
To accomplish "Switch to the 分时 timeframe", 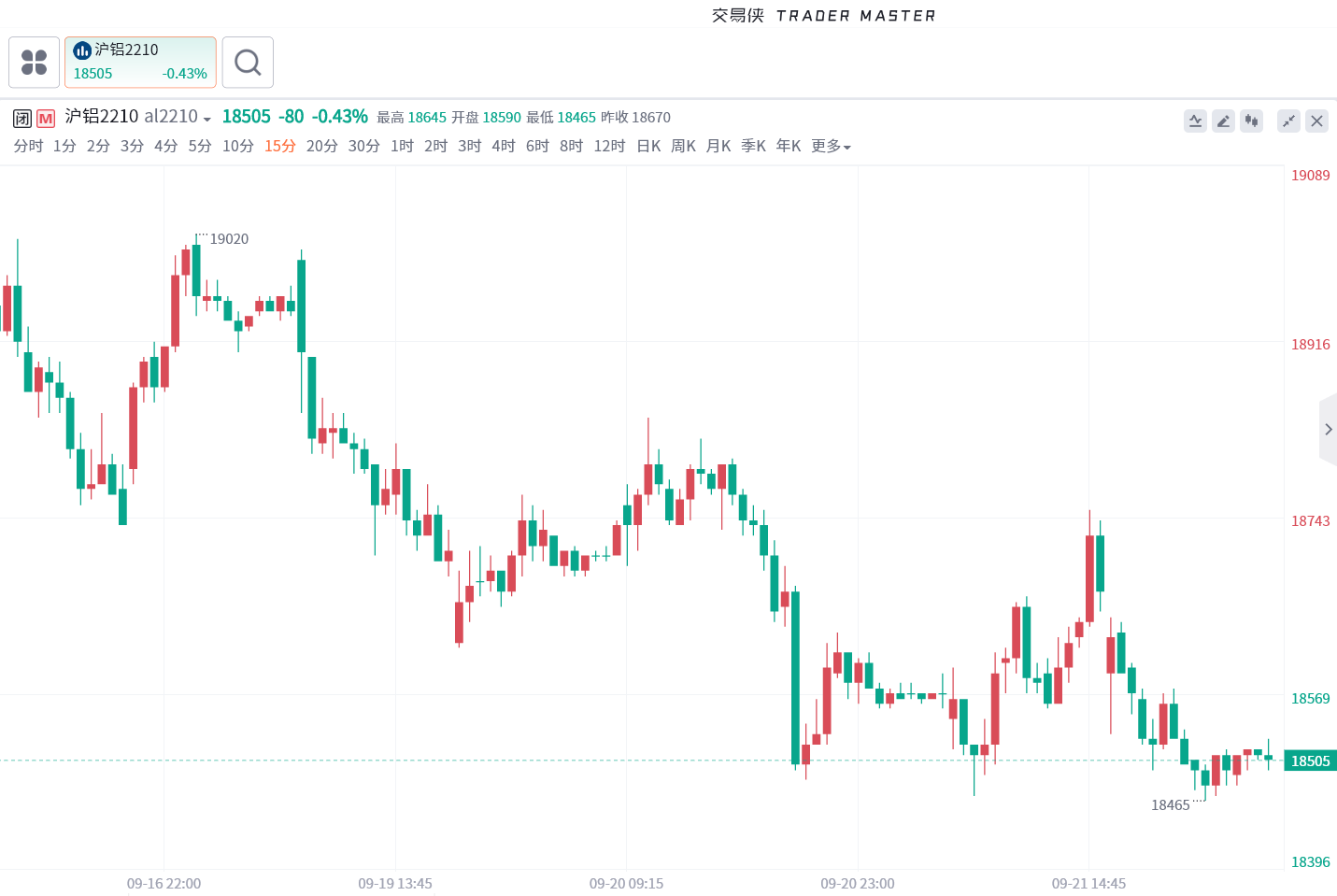I will tap(28, 146).
